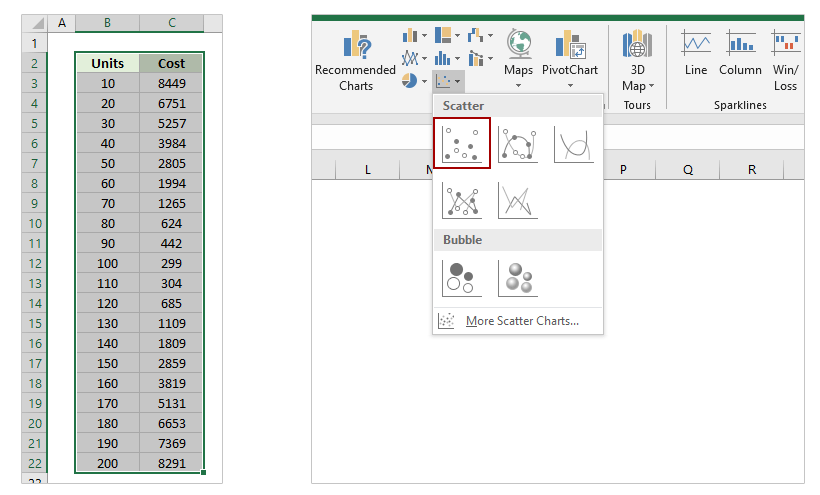Select the 3-D Bubble chart
The image size is (820, 495).
pyautogui.click(x=518, y=278)
